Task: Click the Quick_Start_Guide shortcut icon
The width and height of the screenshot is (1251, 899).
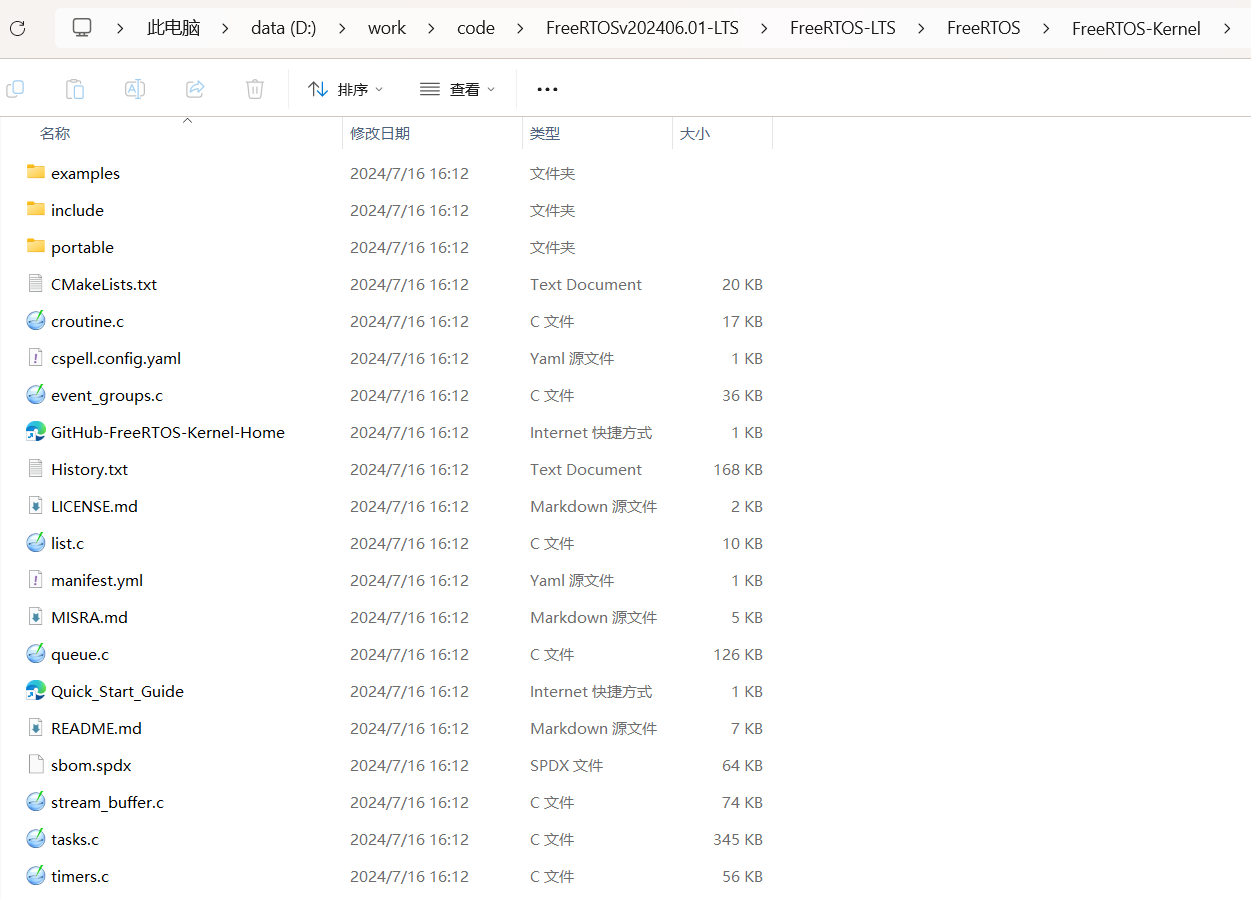Action: 36,690
